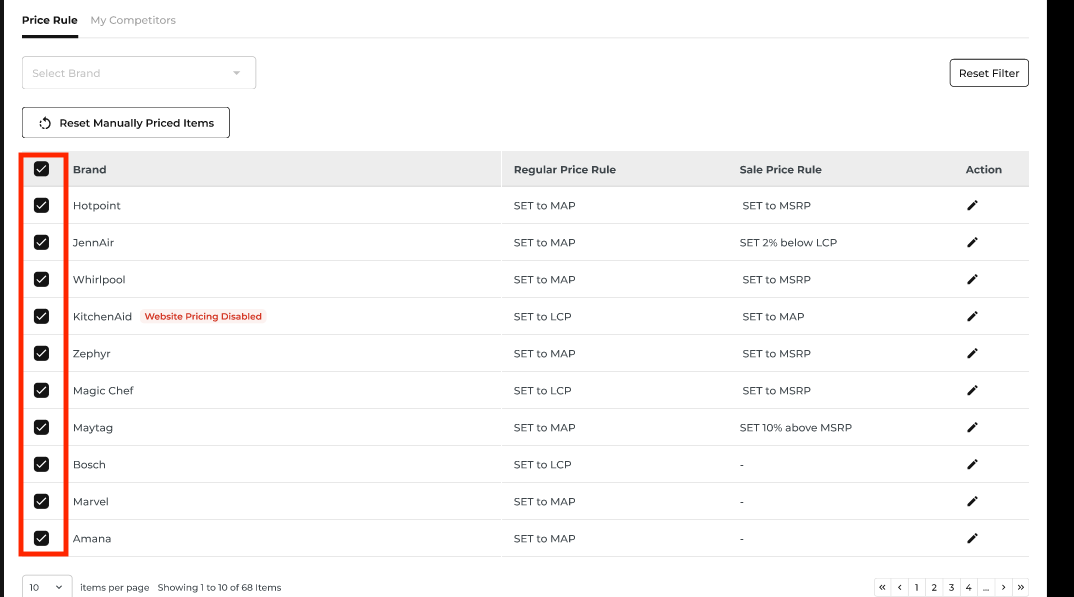Go to page 3
Image resolution: width=1074 pixels, height=597 pixels.
[951, 587]
